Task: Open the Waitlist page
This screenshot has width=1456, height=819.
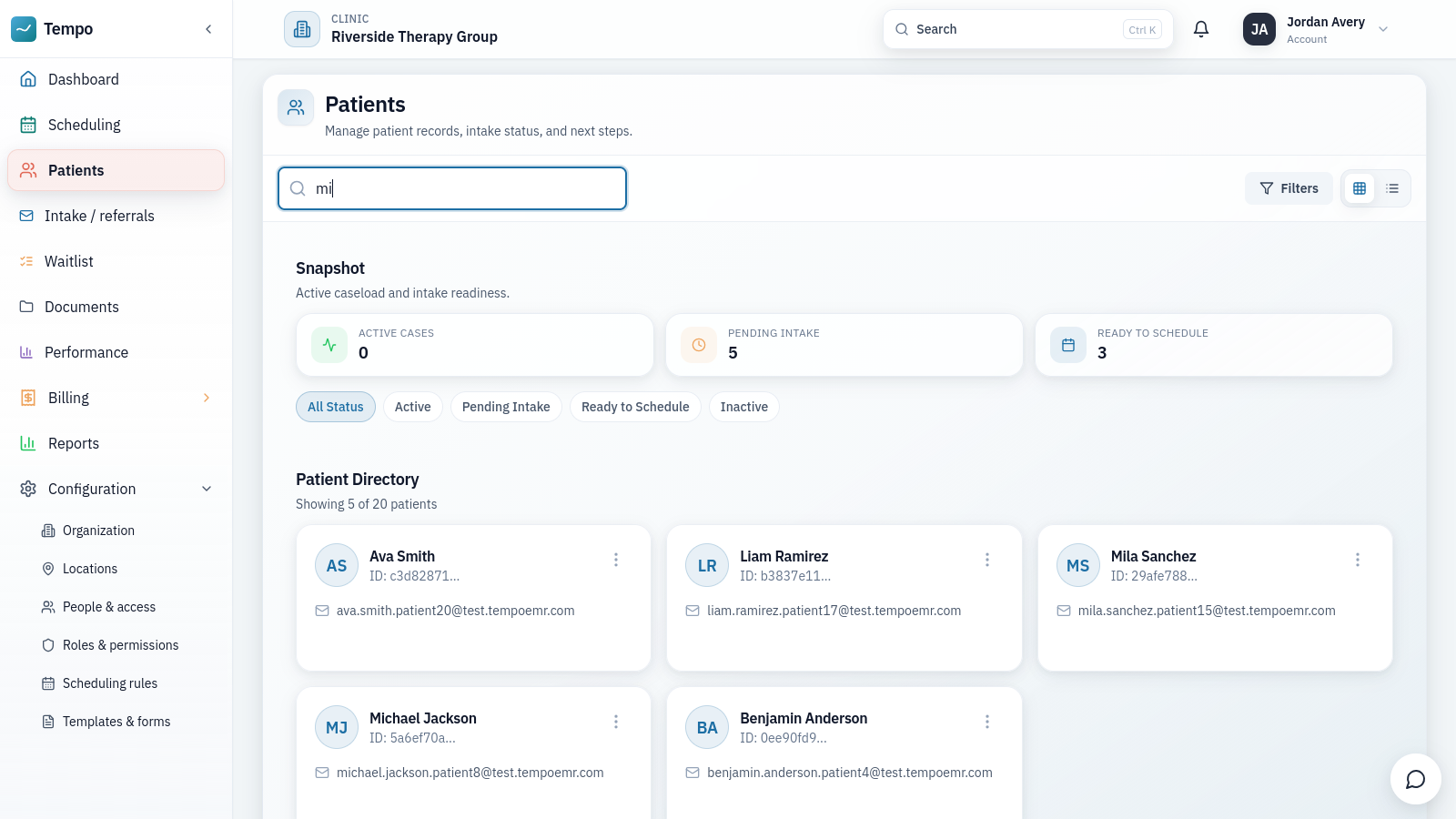Action: [116, 261]
